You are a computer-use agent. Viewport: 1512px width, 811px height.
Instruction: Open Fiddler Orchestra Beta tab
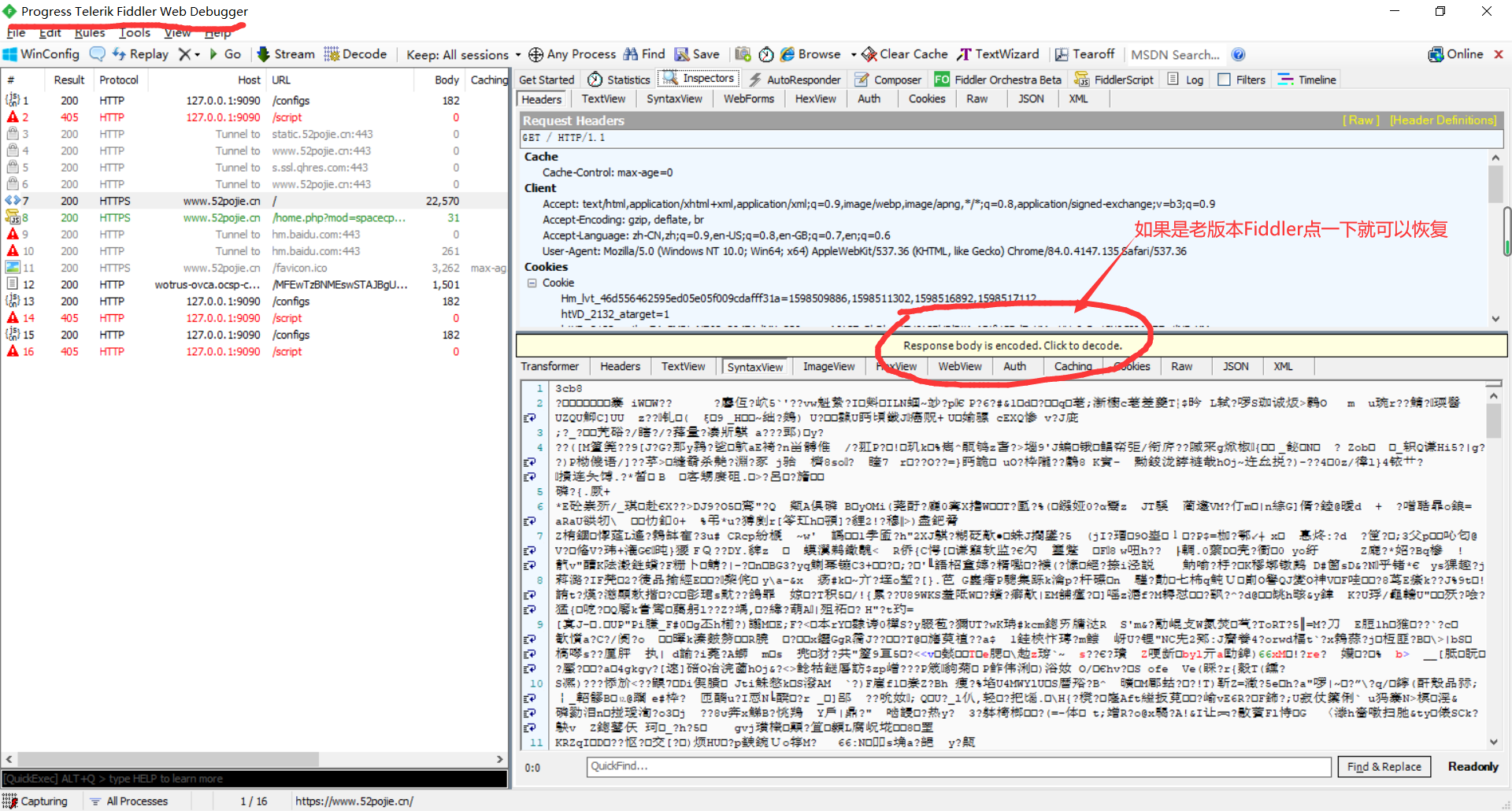[998, 80]
